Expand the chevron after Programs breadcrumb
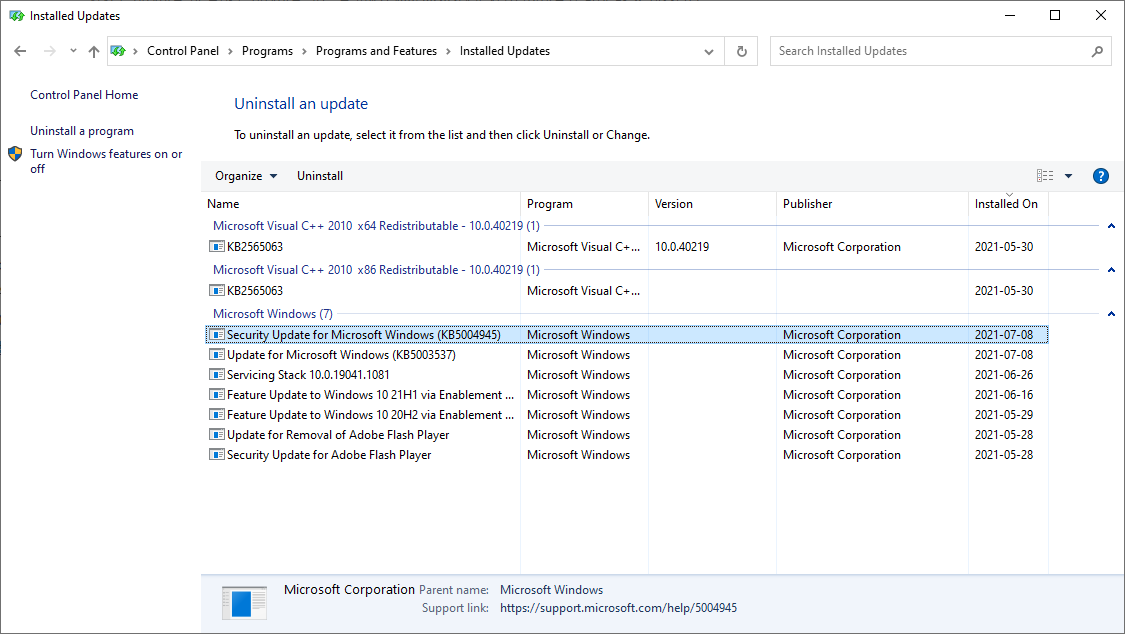The image size is (1125, 634). coord(304,52)
